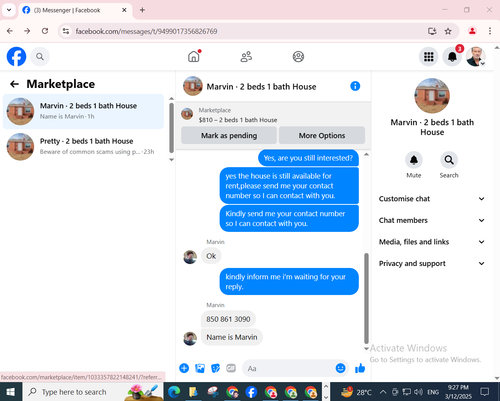Install app icon in address bar
Viewport: 500px width, 401px height.
(432, 31)
